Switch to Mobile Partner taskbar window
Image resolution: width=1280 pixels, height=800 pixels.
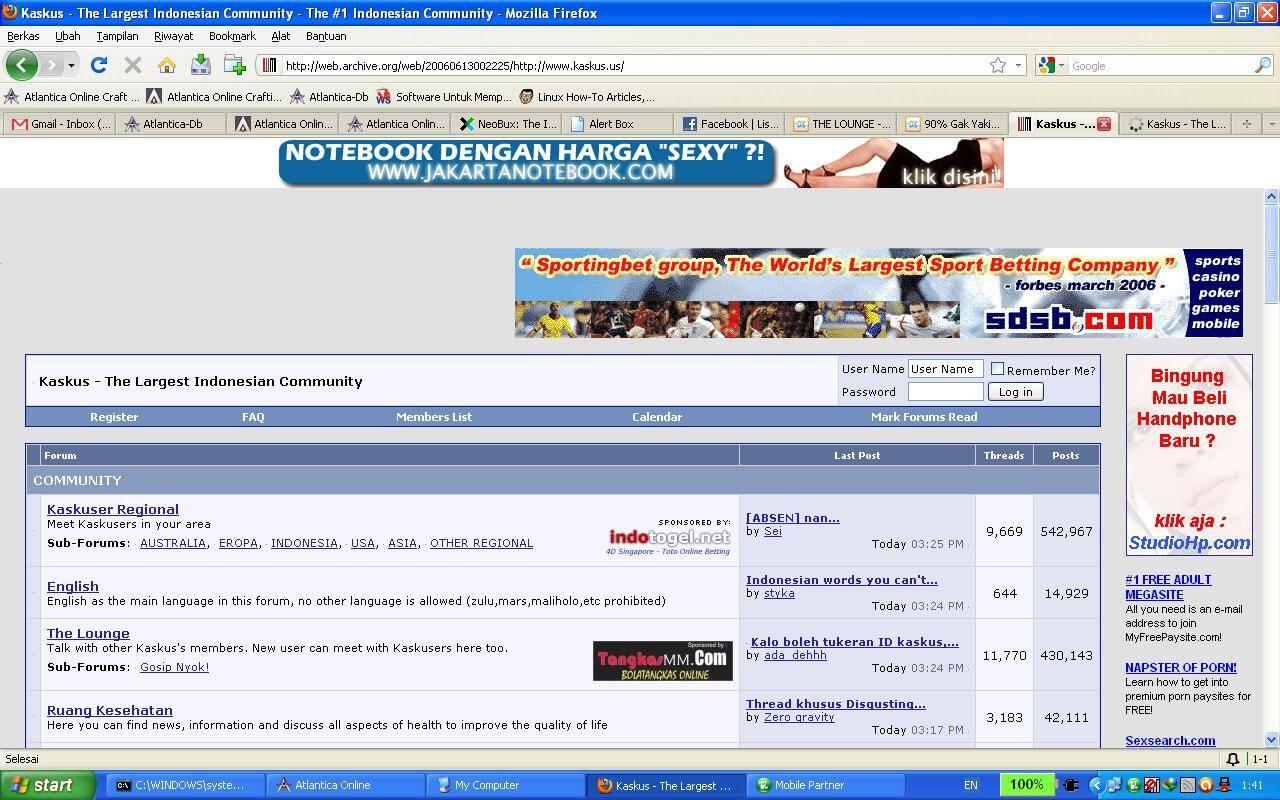[826, 785]
